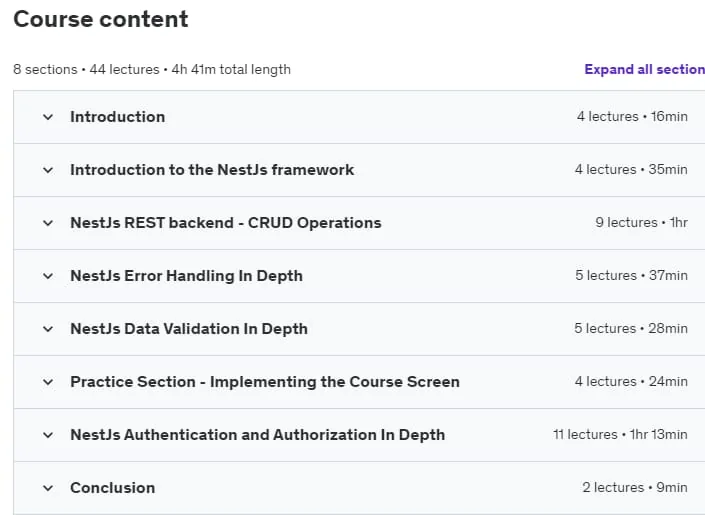
Task: Select 'NestJs Data Validation In Depth' title
Action: (x=189, y=329)
